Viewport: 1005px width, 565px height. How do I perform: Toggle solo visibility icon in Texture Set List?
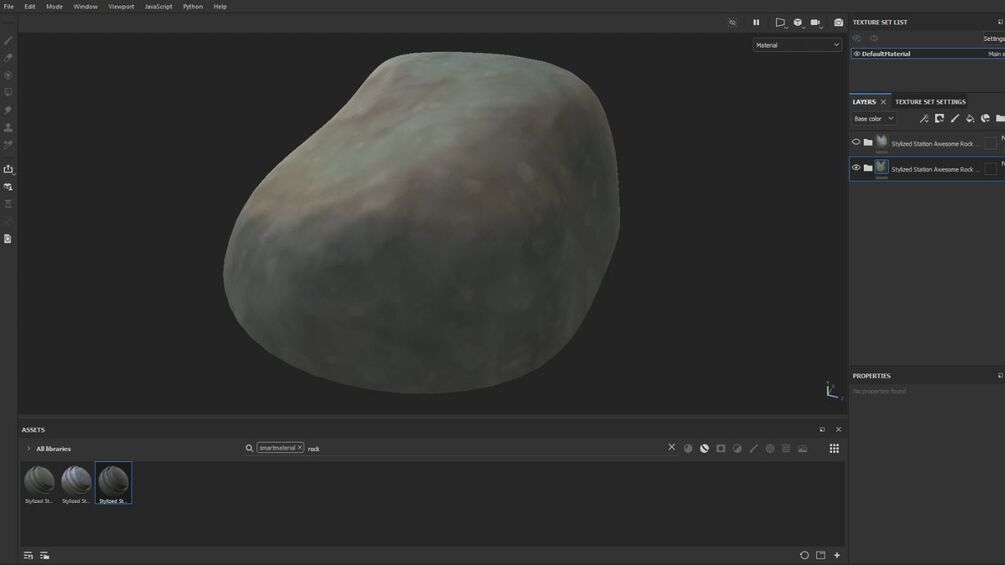(857, 38)
